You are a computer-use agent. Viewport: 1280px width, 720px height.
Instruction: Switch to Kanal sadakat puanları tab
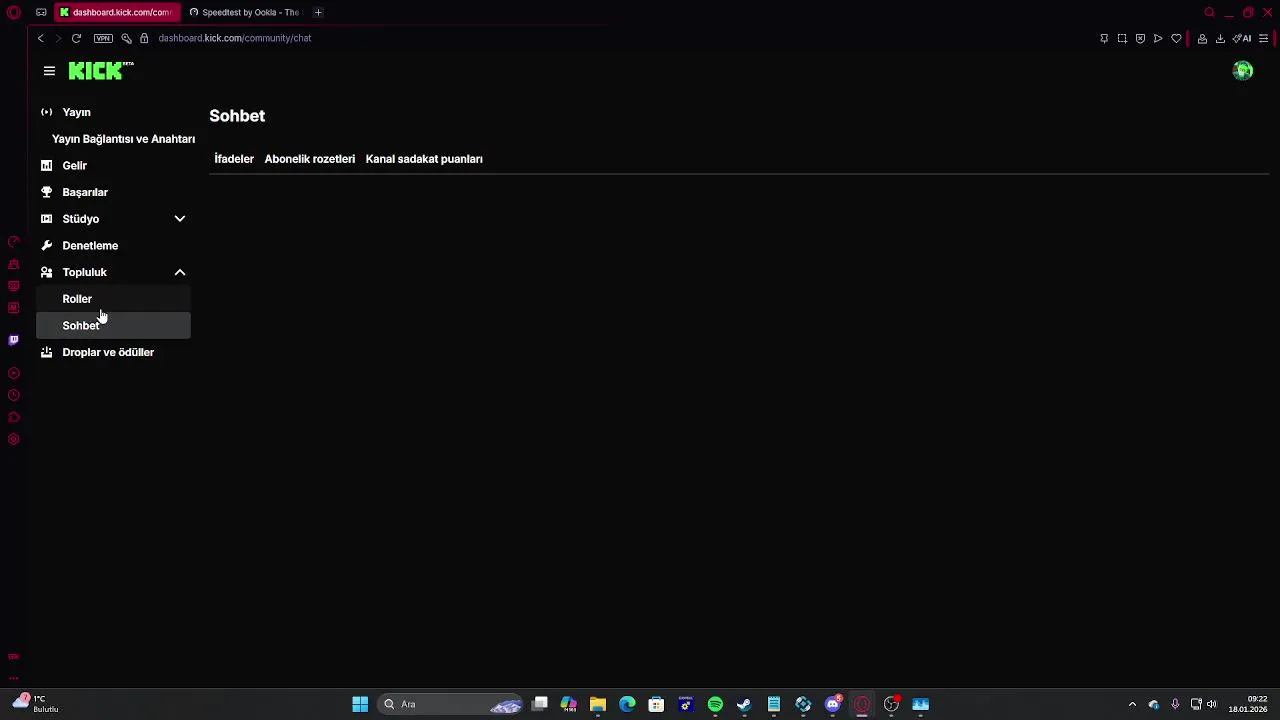(424, 159)
